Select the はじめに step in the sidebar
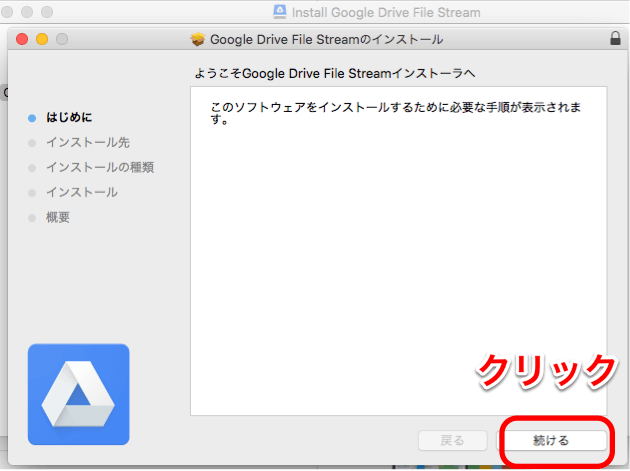The image size is (630, 471). [x=69, y=118]
